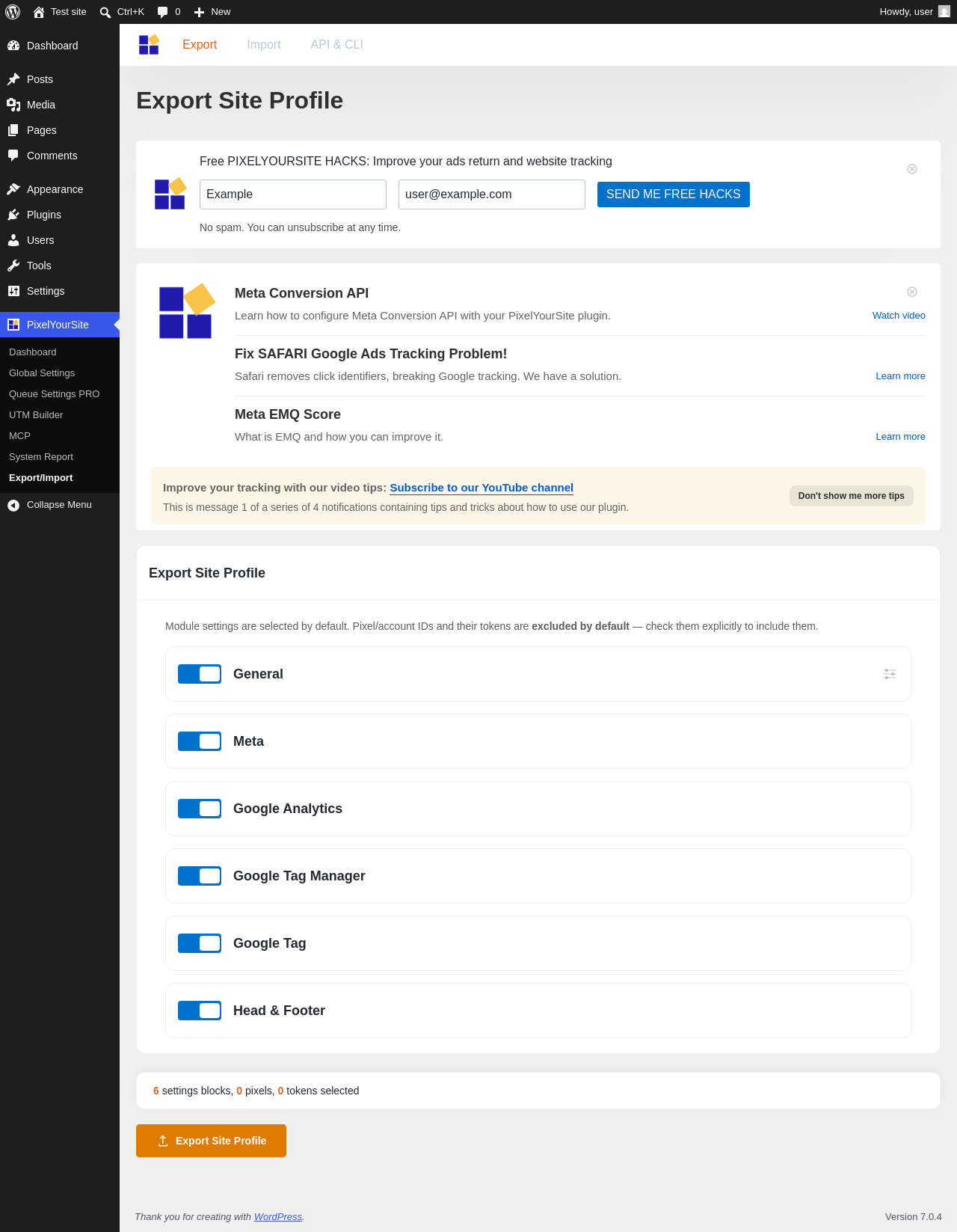This screenshot has width=957, height=1232.
Task: Click the Google Tag Manager module label
Action: click(x=299, y=876)
